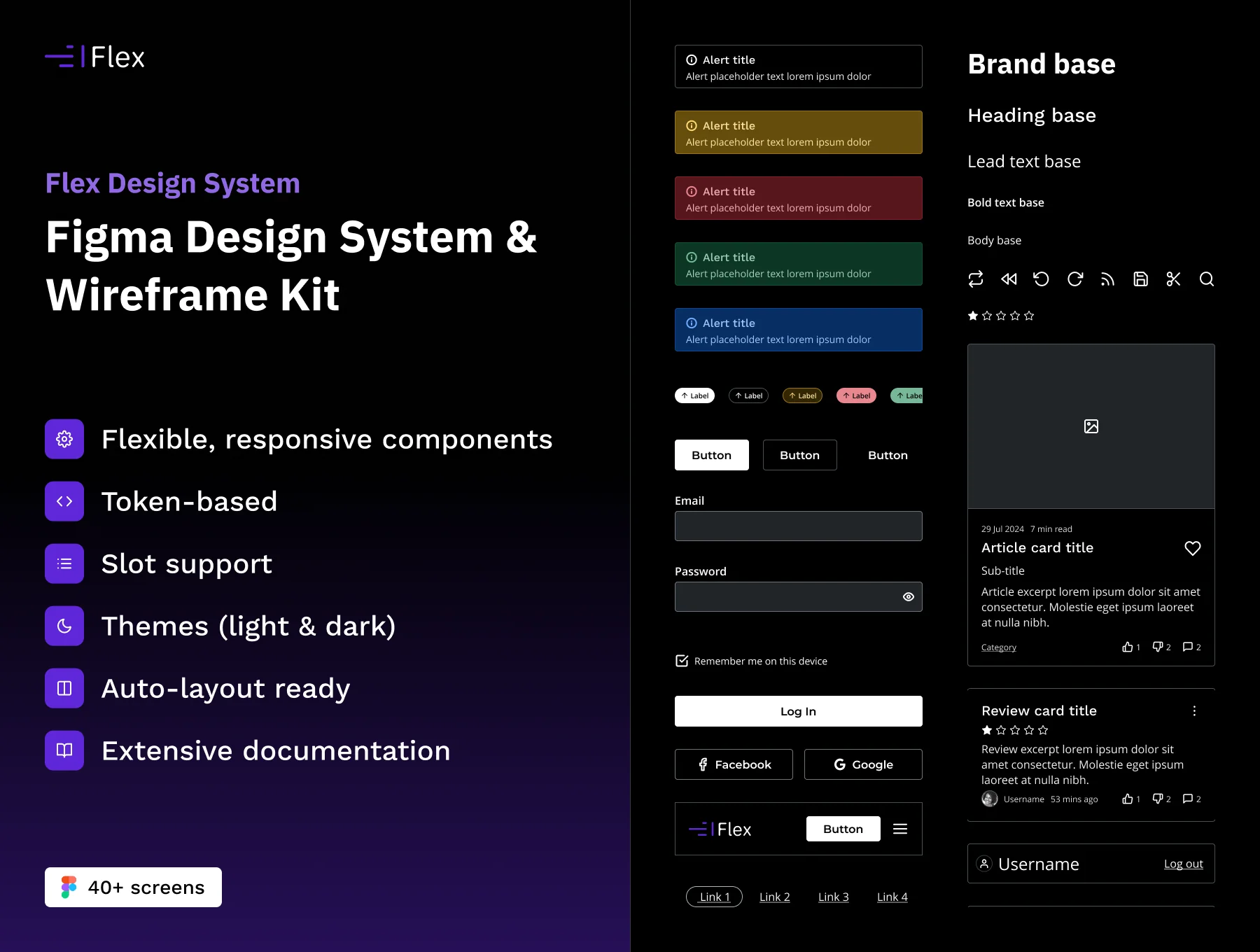Toggle Remember me on this device checkbox
This screenshot has height=952, width=1260.
click(x=682, y=661)
